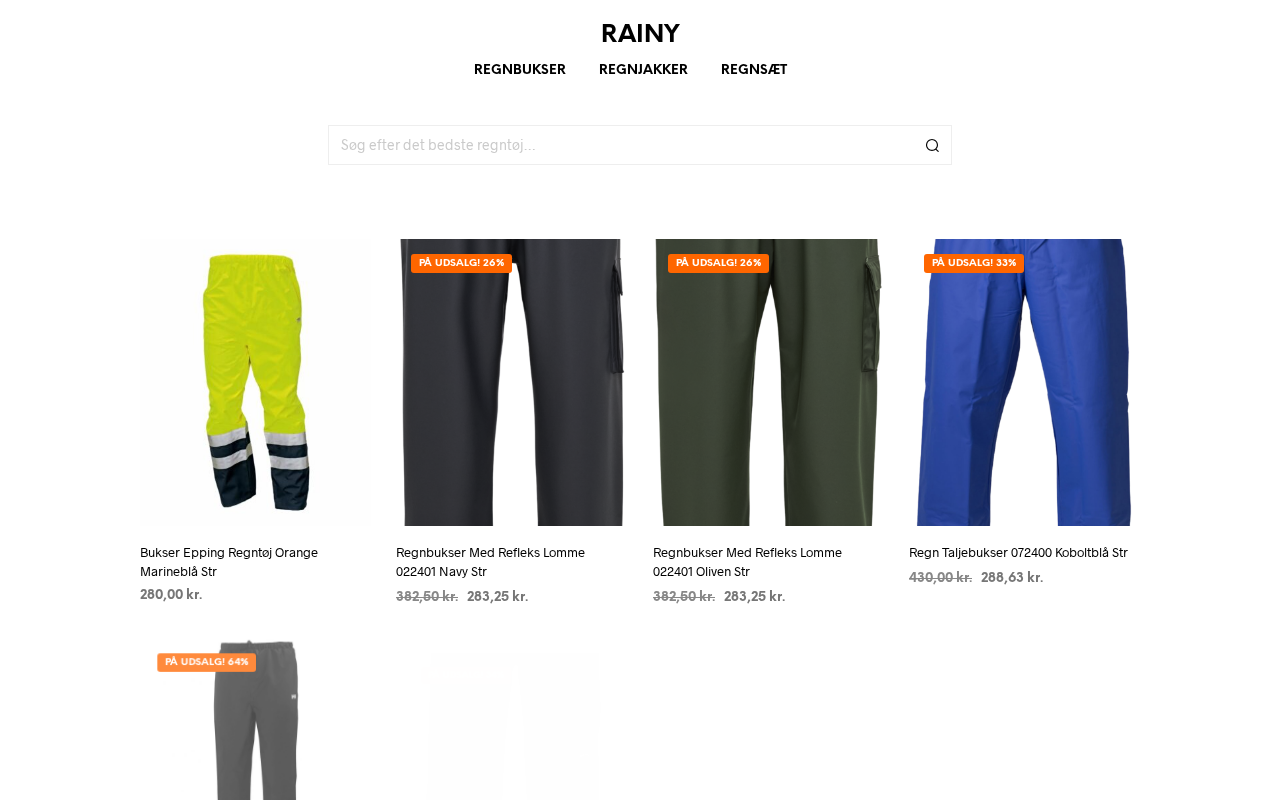Open the navy Refleks Lomme trousers image
Image resolution: width=1280 pixels, height=800 pixels.
(x=511, y=382)
